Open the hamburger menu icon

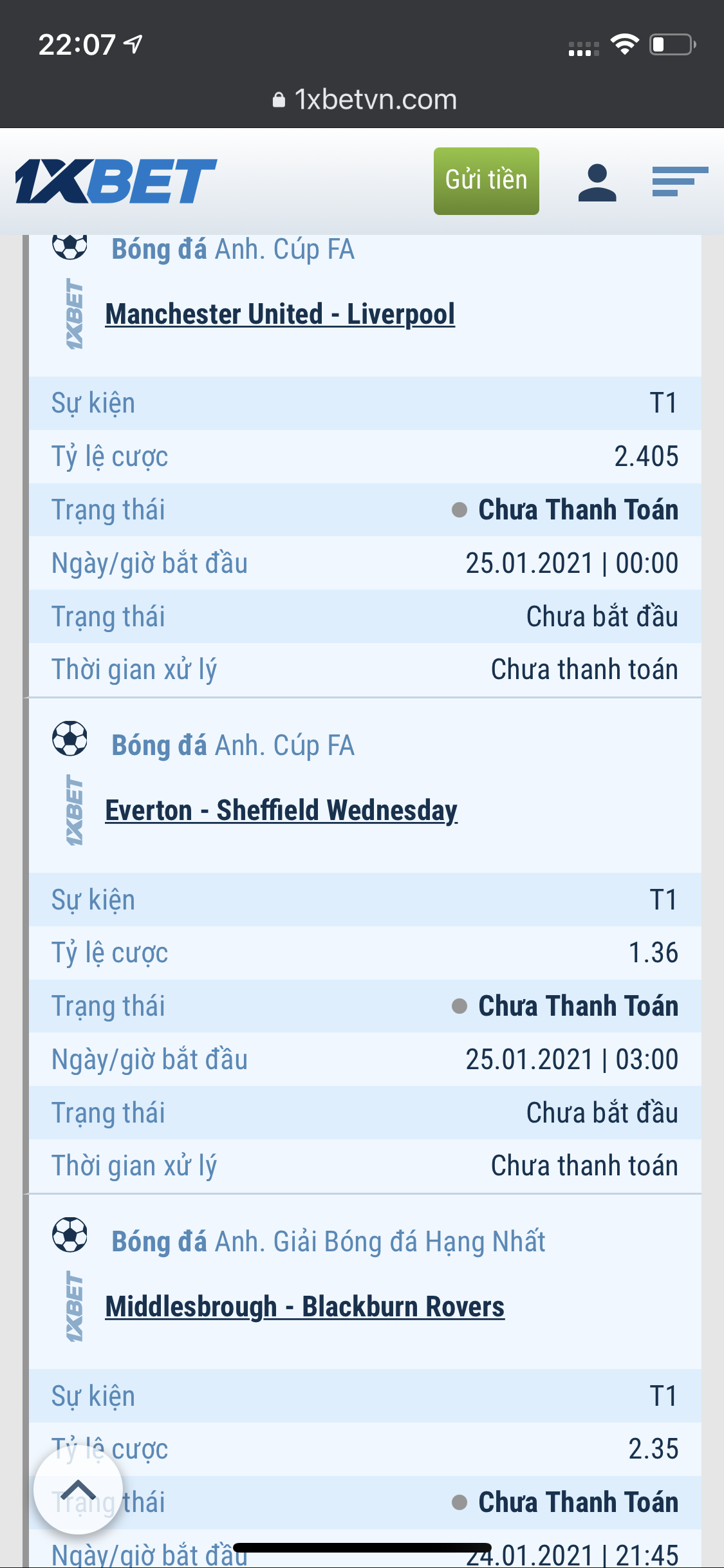pos(680,182)
